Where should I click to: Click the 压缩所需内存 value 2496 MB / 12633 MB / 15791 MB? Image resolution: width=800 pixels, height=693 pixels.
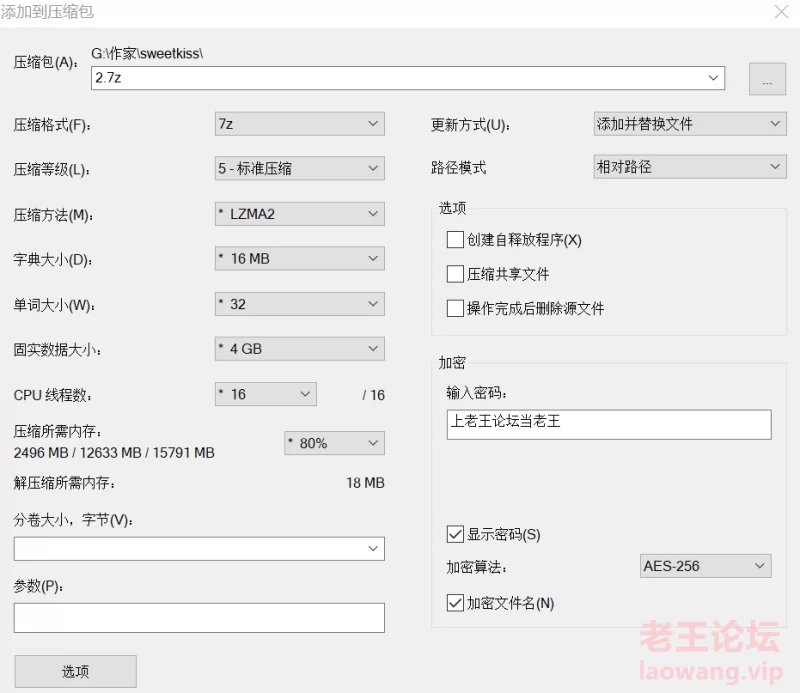click(114, 453)
